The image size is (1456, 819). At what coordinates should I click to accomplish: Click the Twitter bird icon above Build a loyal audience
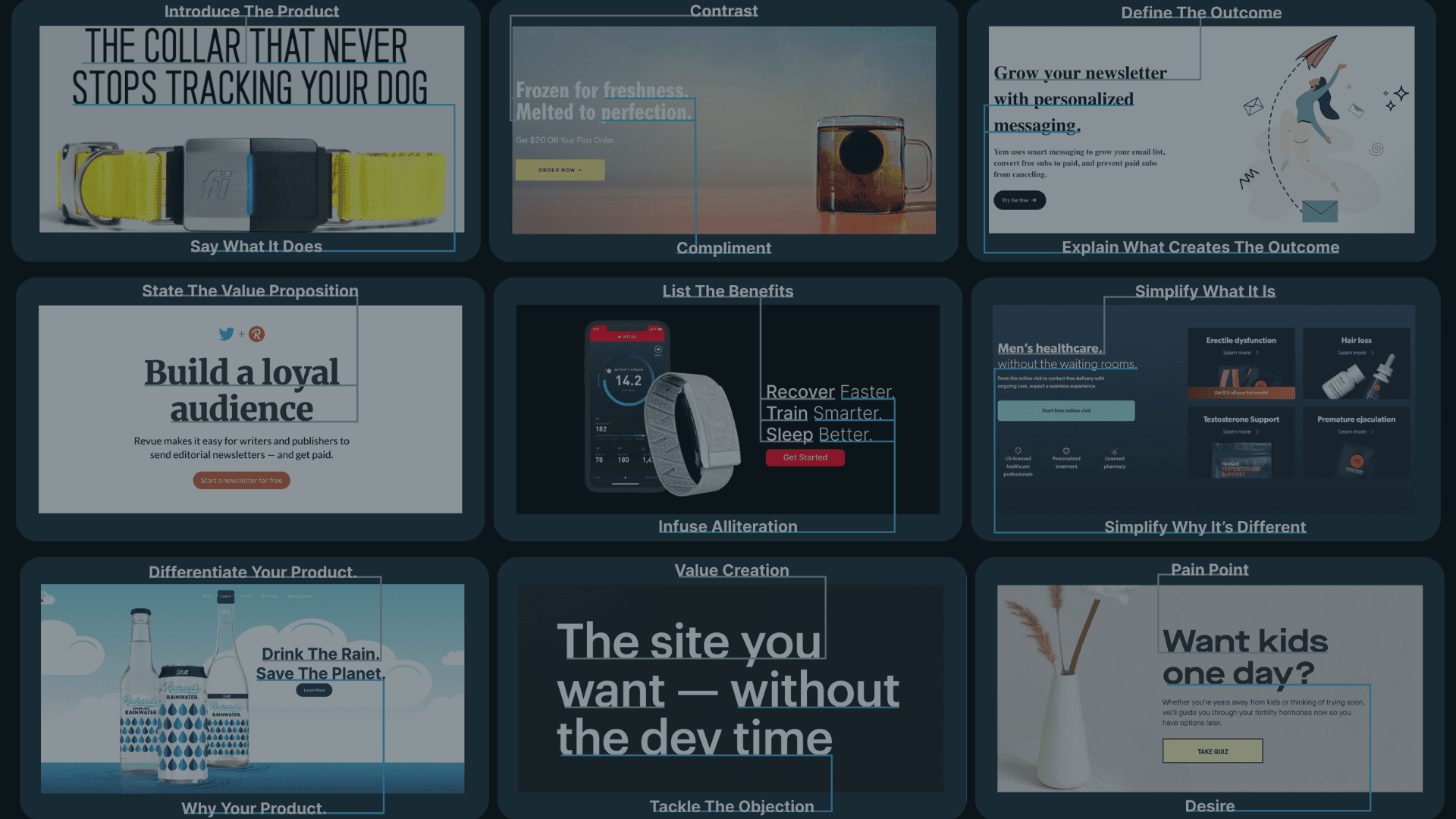pyautogui.click(x=226, y=334)
